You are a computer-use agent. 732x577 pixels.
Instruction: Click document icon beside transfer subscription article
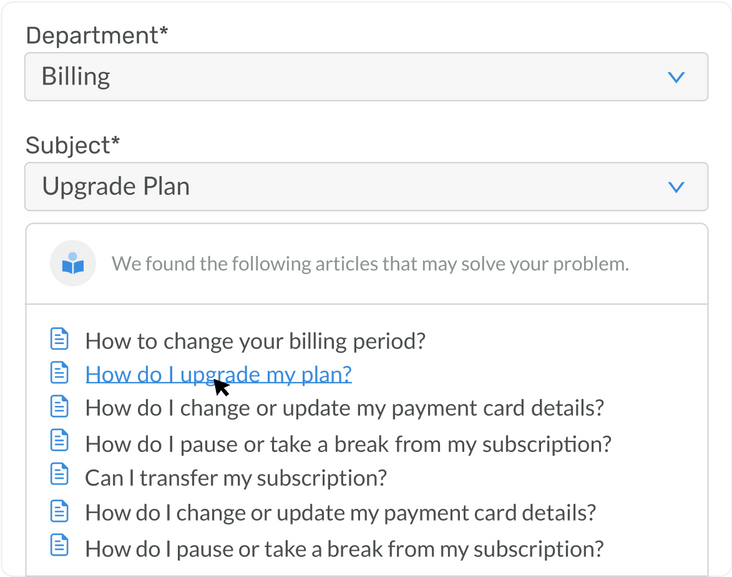(x=60, y=477)
